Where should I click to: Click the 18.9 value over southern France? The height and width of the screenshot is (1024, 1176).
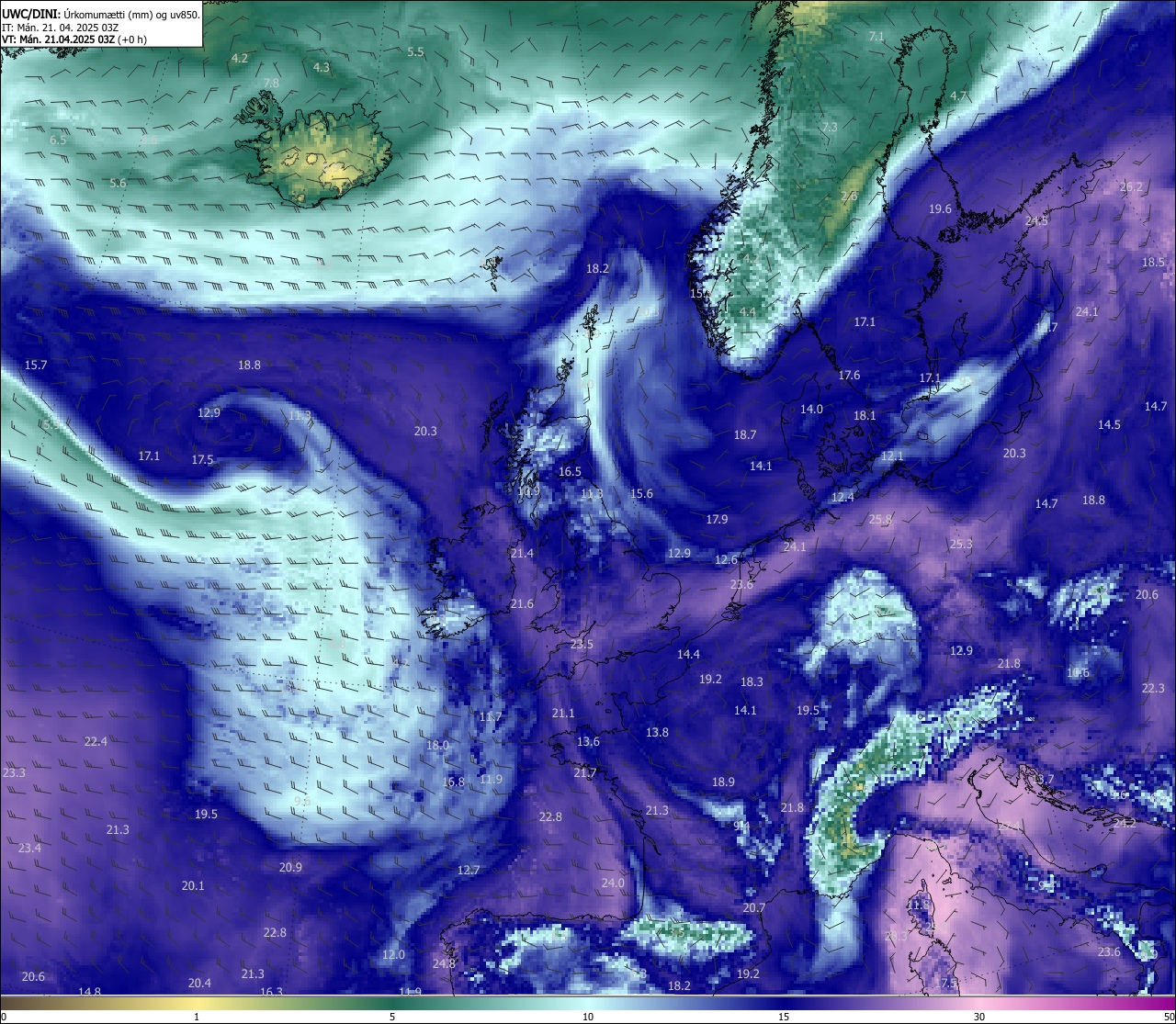pyautogui.click(x=723, y=782)
